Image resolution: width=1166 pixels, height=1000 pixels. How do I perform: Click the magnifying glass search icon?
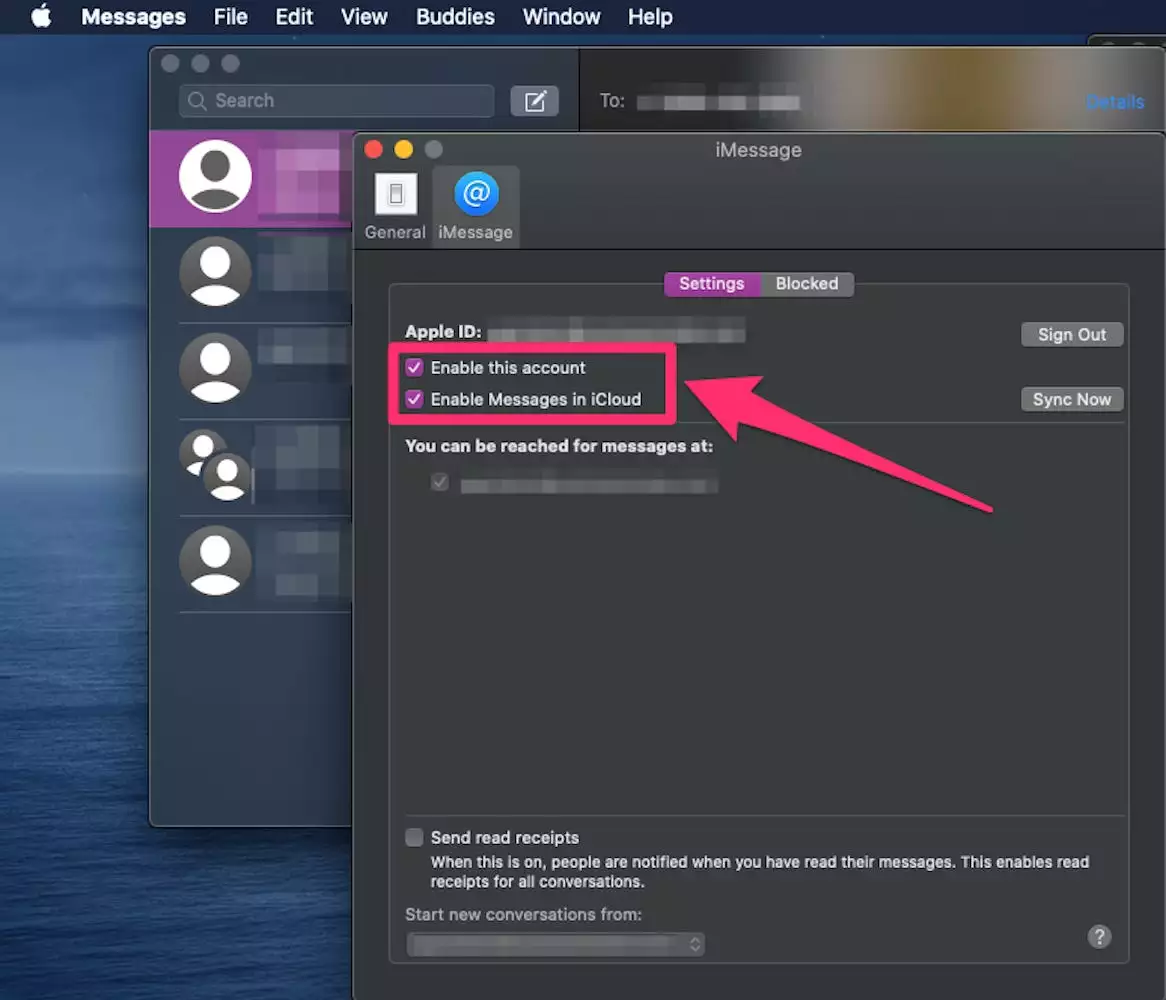pyautogui.click(x=197, y=100)
